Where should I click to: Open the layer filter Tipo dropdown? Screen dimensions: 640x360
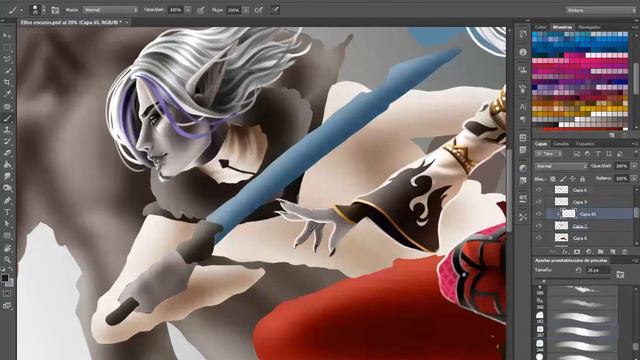549,154
